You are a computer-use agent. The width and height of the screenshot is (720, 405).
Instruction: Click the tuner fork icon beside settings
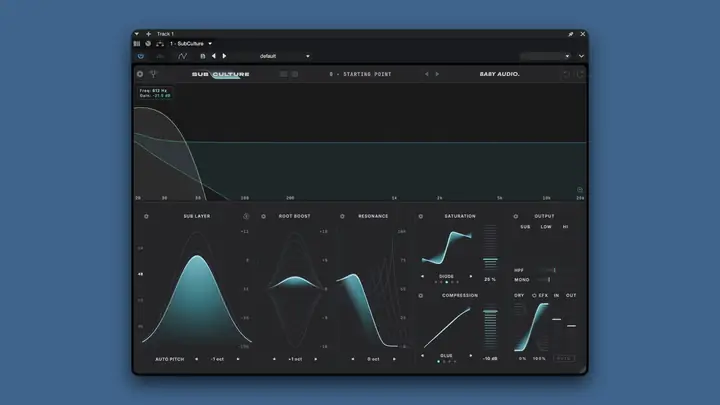(153, 74)
